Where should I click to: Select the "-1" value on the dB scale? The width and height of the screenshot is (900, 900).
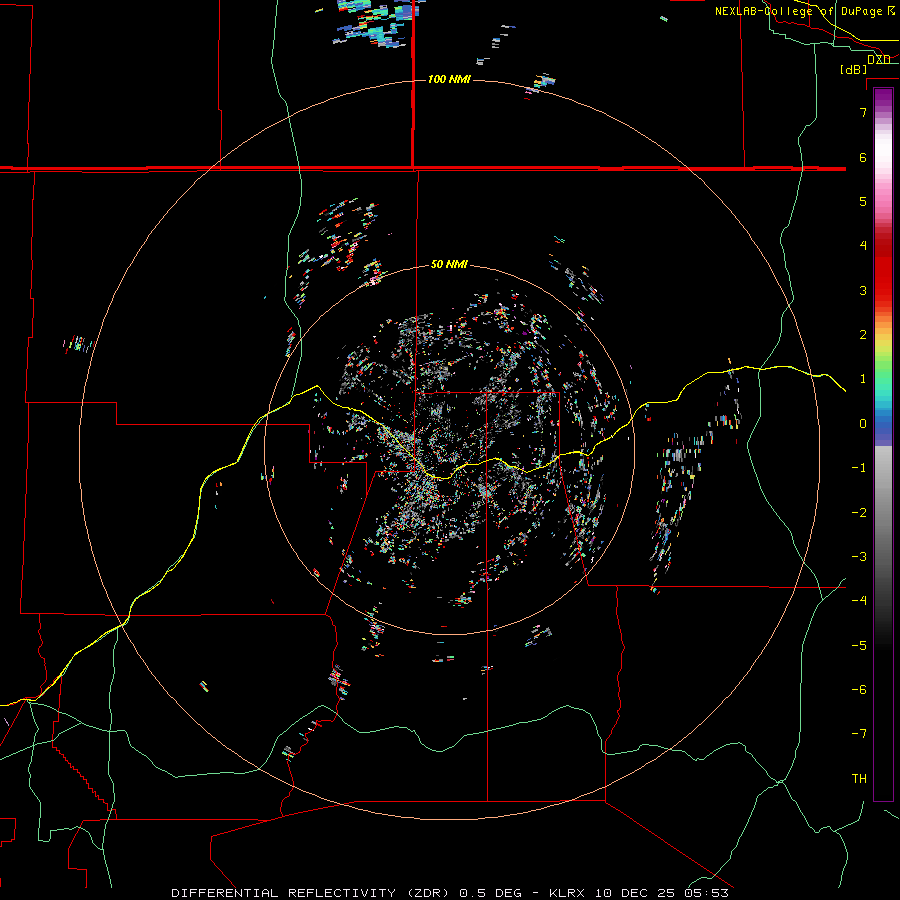(859, 468)
